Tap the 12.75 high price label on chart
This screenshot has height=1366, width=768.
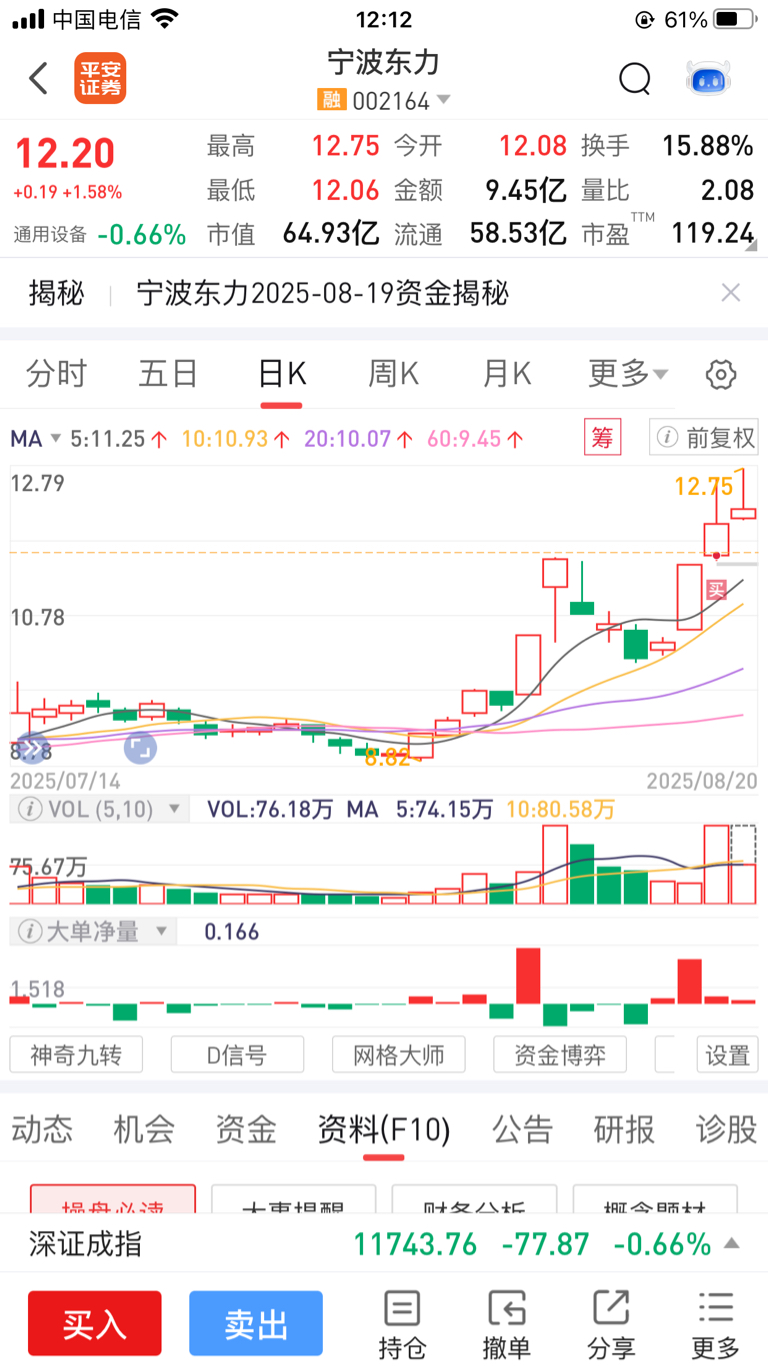(704, 487)
